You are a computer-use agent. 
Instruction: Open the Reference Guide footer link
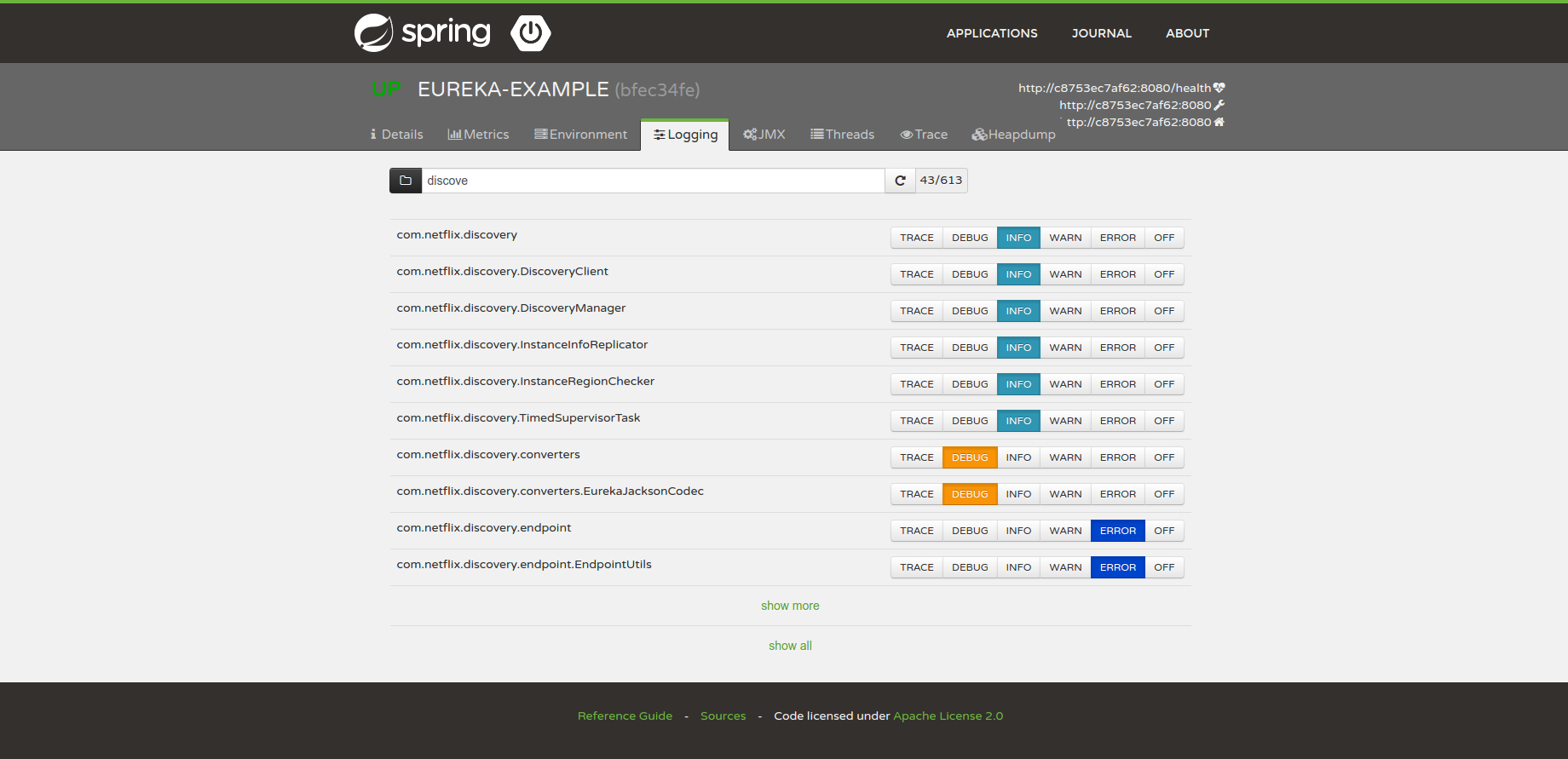[x=625, y=716]
